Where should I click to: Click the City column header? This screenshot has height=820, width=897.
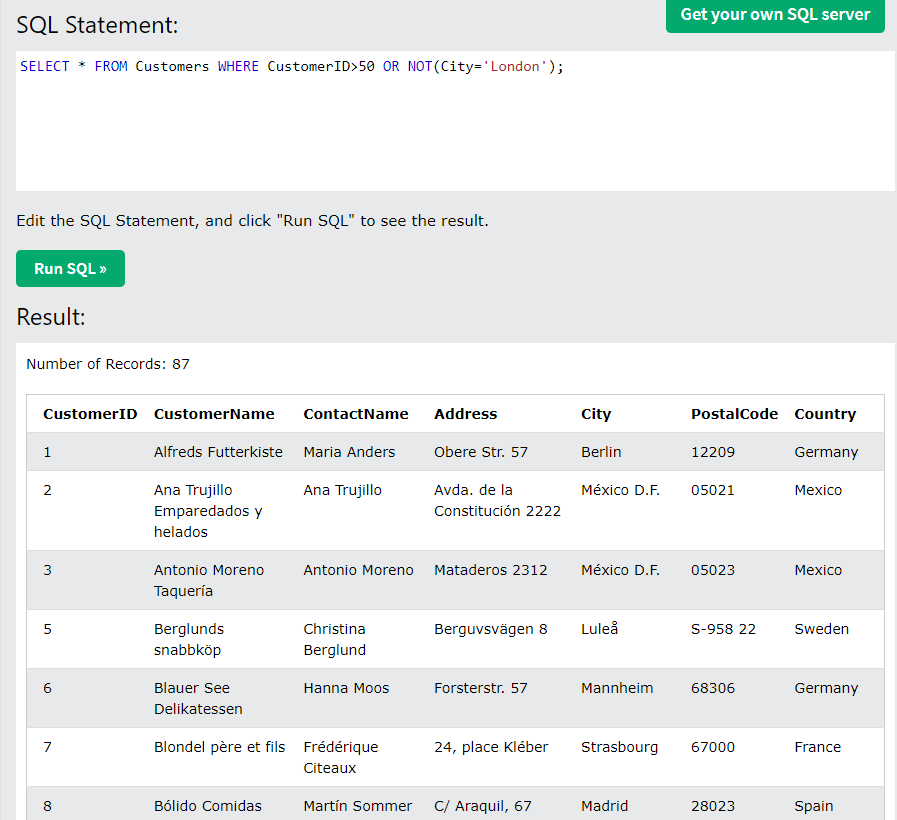click(596, 414)
